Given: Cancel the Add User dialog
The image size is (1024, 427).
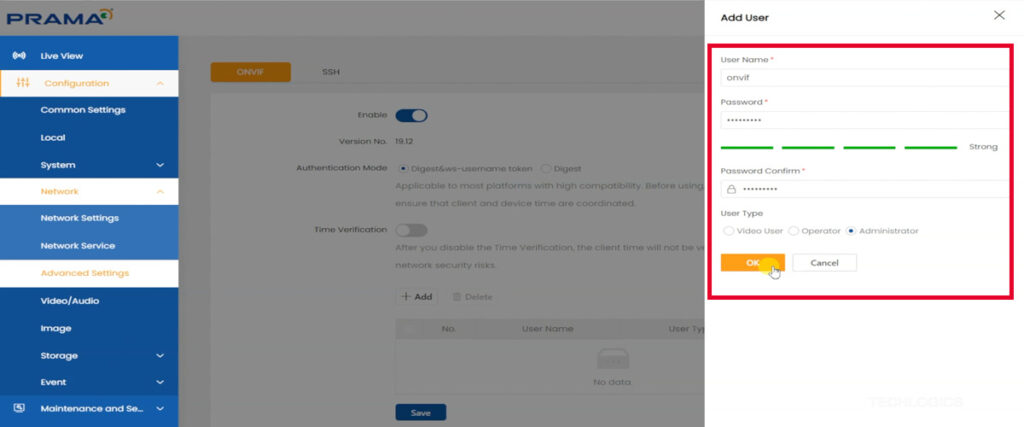Looking at the screenshot, I should click(x=824, y=262).
